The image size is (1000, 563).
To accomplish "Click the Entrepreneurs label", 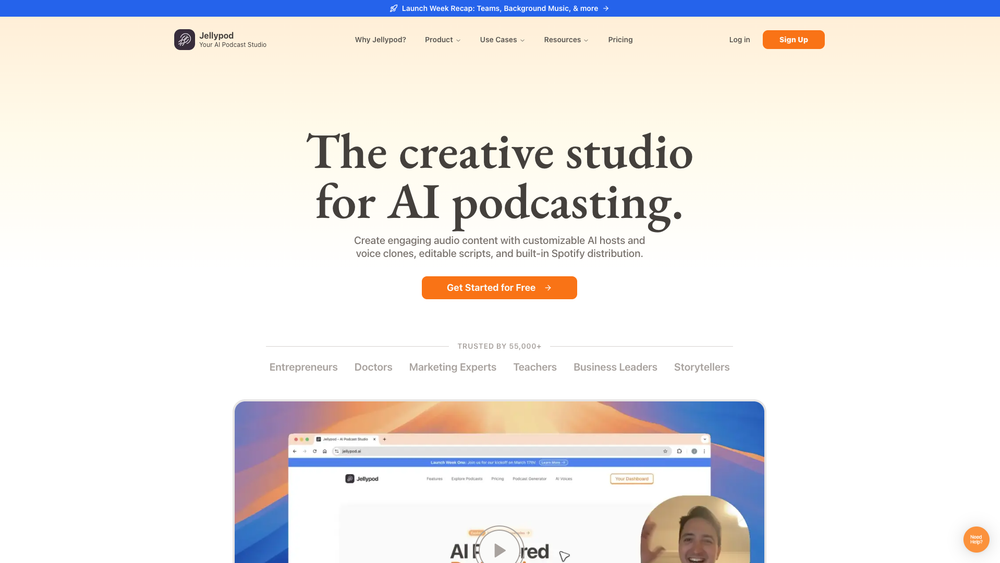I will coord(303,367).
